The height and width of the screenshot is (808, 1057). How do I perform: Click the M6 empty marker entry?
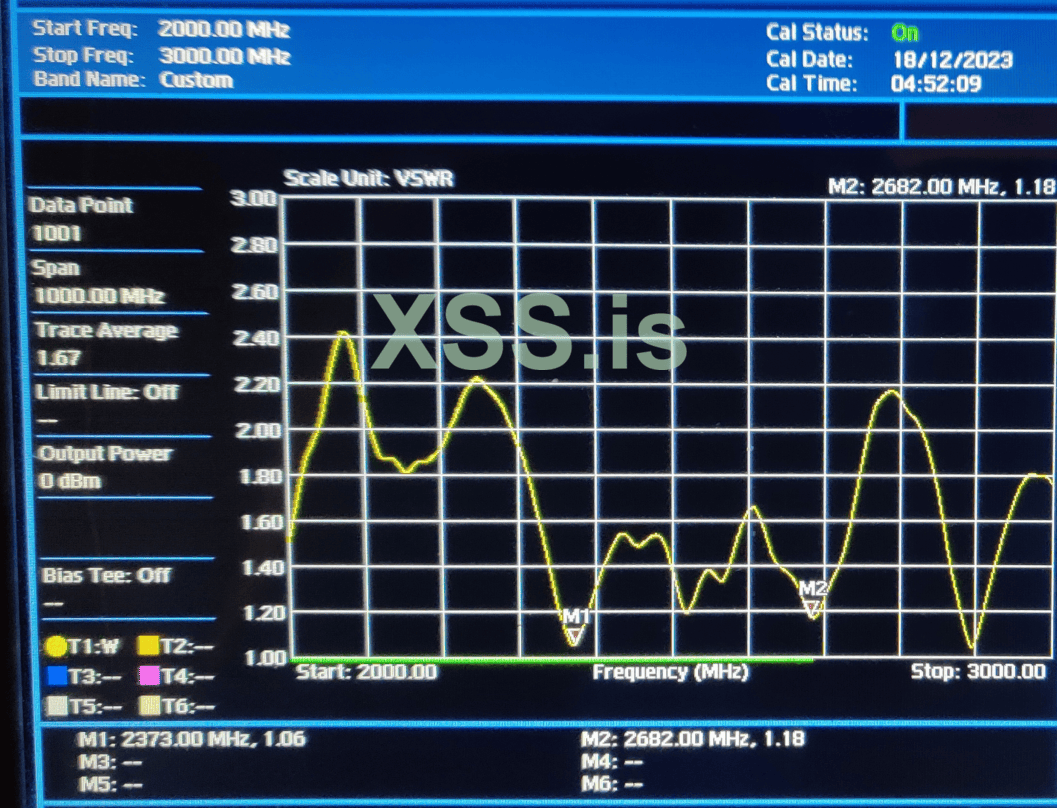pyautogui.click(x=611, y=784)
